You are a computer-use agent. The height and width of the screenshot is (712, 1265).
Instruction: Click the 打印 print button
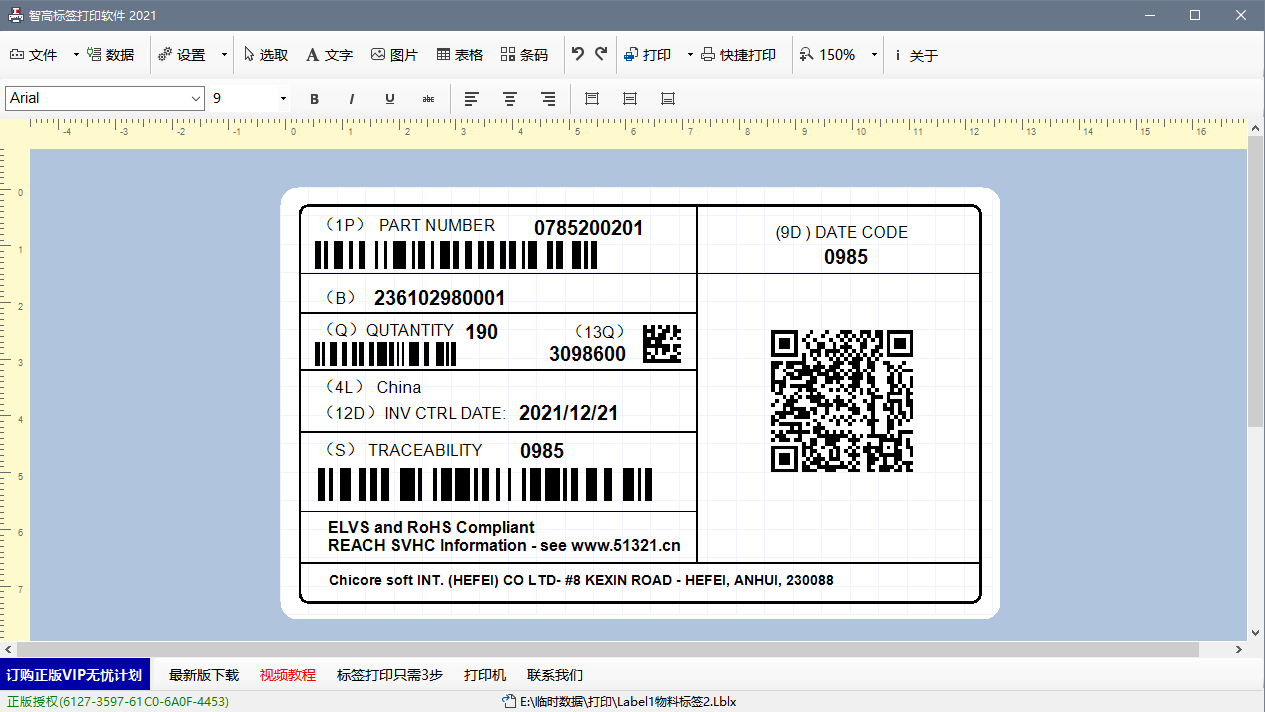point(647,55)
